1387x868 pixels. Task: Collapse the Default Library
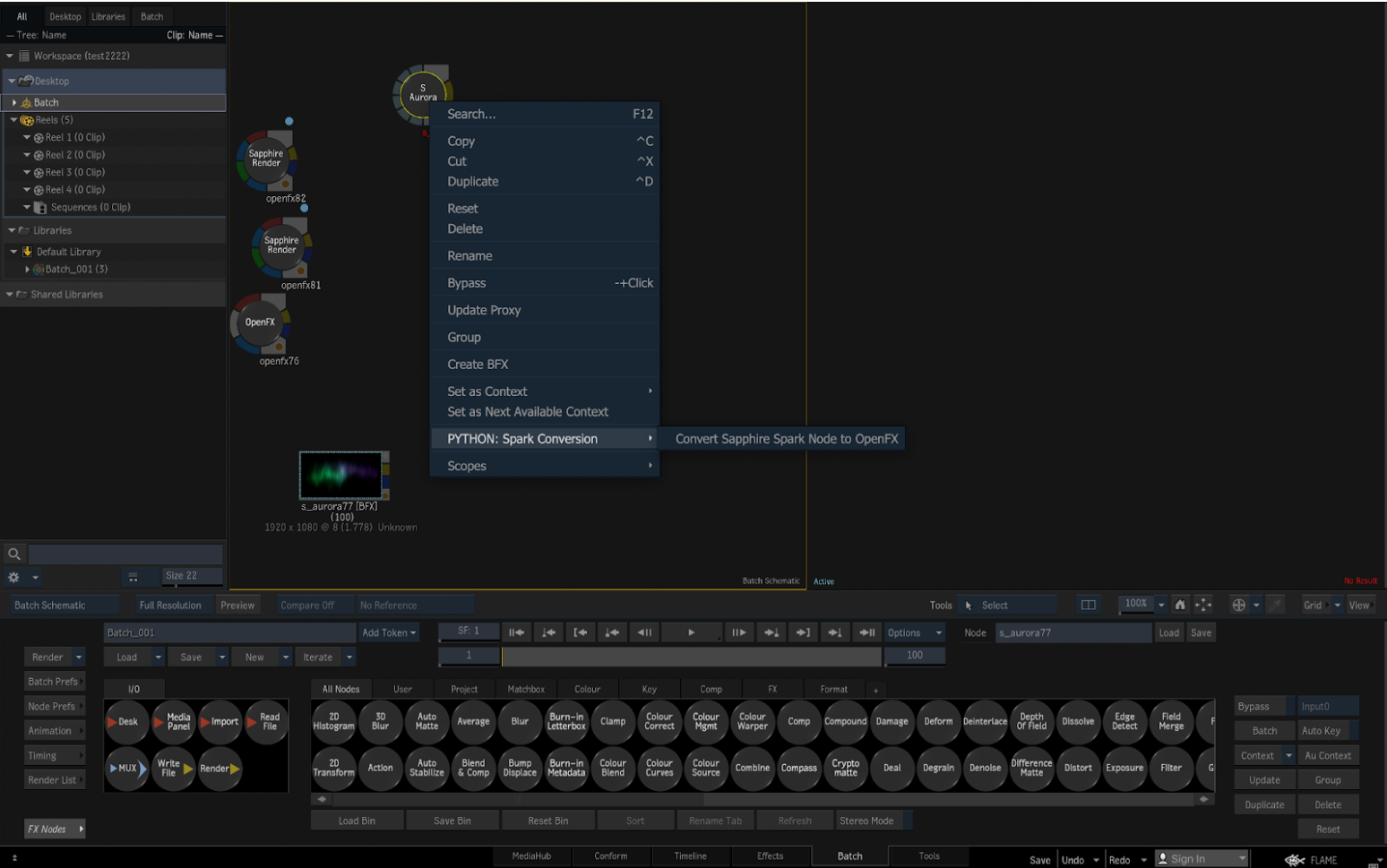click(13, 252)
